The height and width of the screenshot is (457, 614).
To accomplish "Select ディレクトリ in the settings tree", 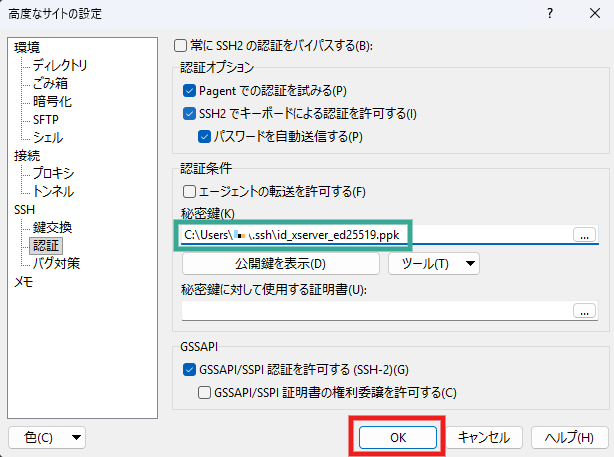I will point(60,66).
